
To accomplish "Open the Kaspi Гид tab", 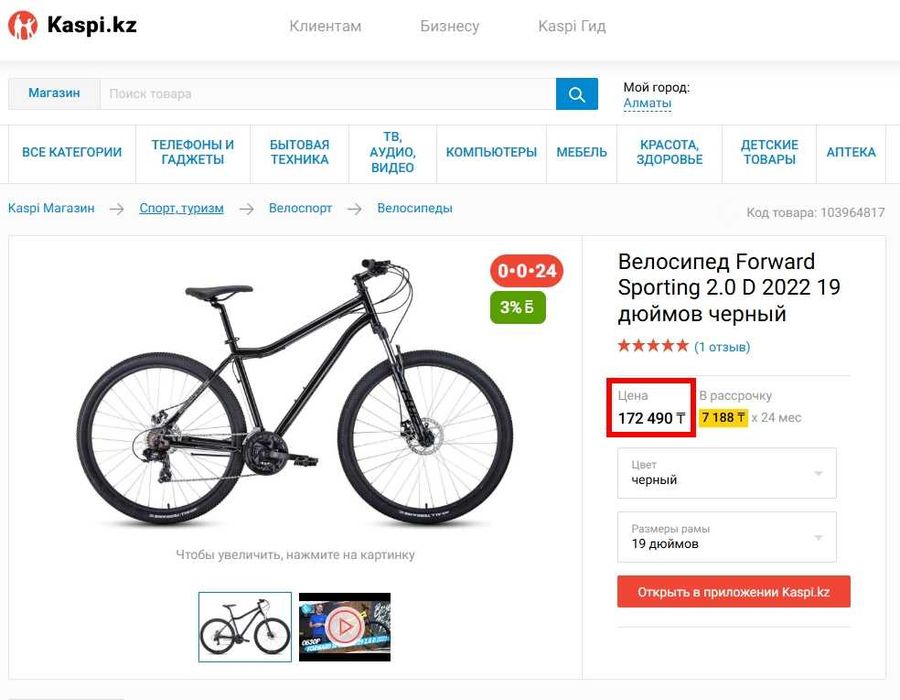I will pos(571,26).
